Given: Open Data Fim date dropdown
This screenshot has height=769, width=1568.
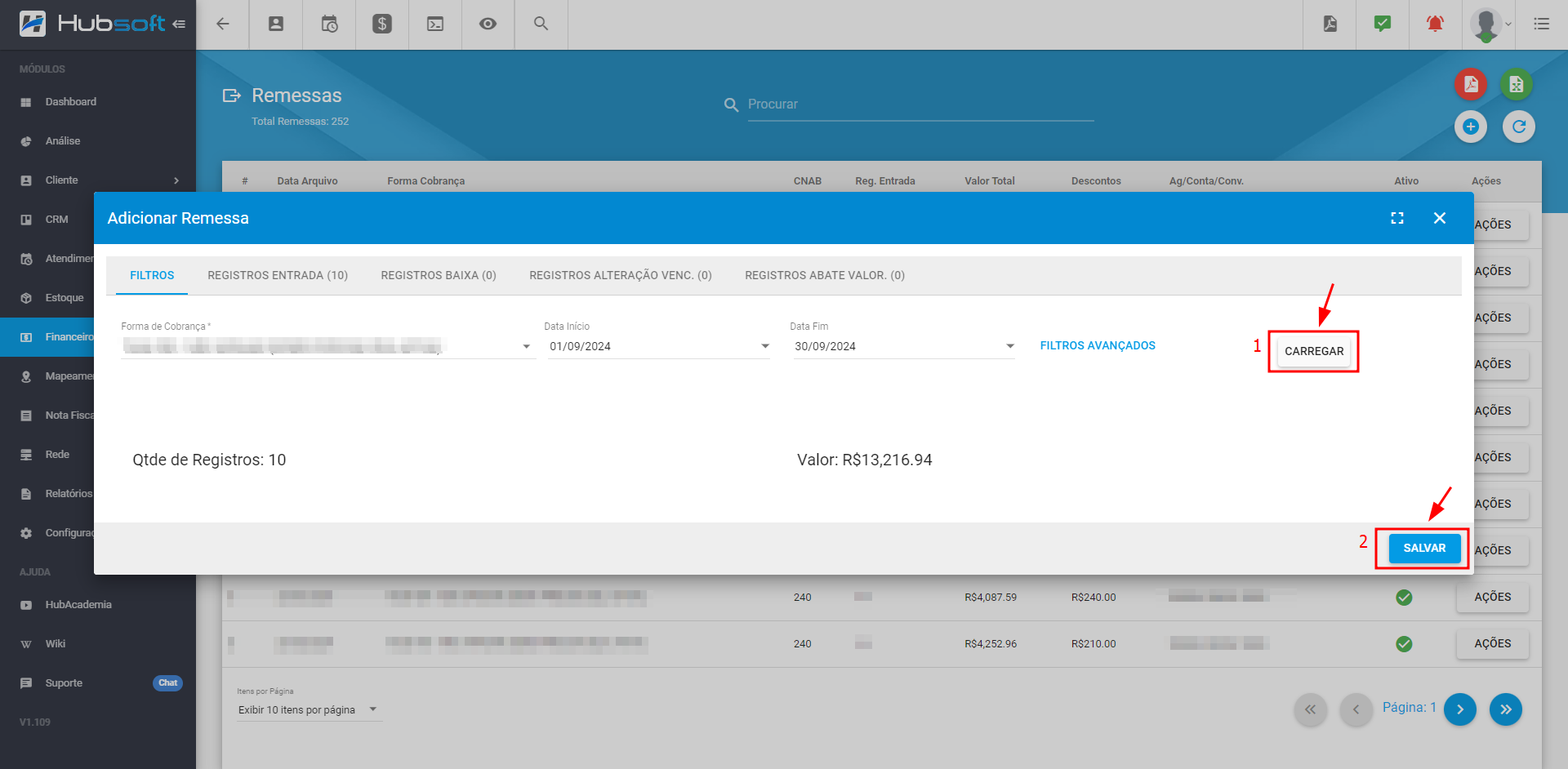Looking at the screenshot, I should (904, 346).
